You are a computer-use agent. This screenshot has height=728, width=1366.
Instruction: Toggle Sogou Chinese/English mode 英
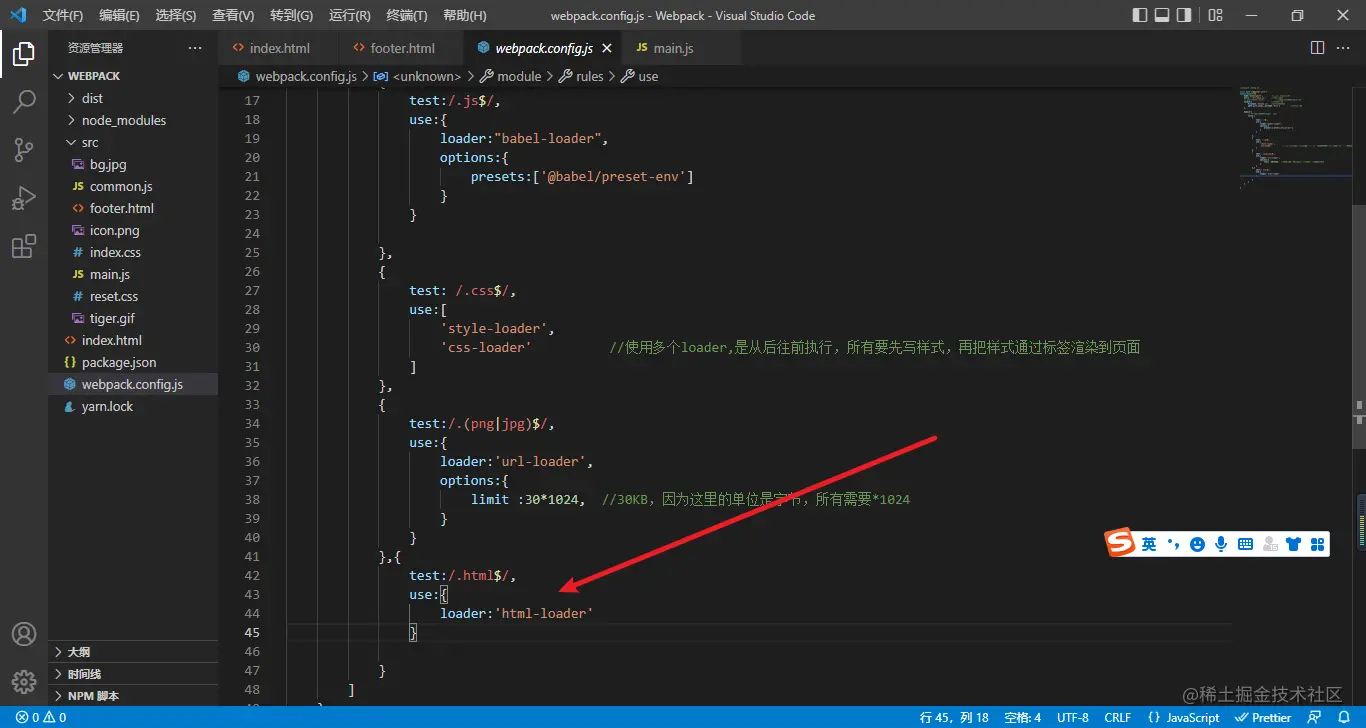(x=1149, y=544)
